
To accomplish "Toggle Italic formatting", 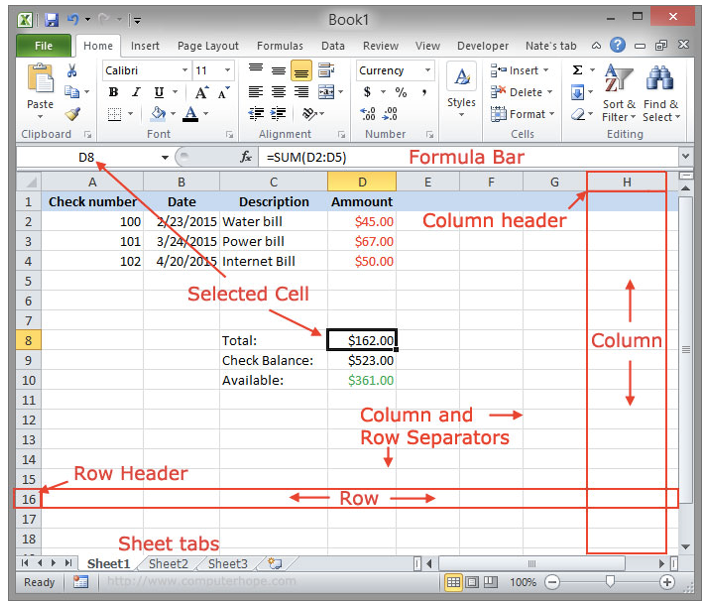I will (x=134, y=92).
